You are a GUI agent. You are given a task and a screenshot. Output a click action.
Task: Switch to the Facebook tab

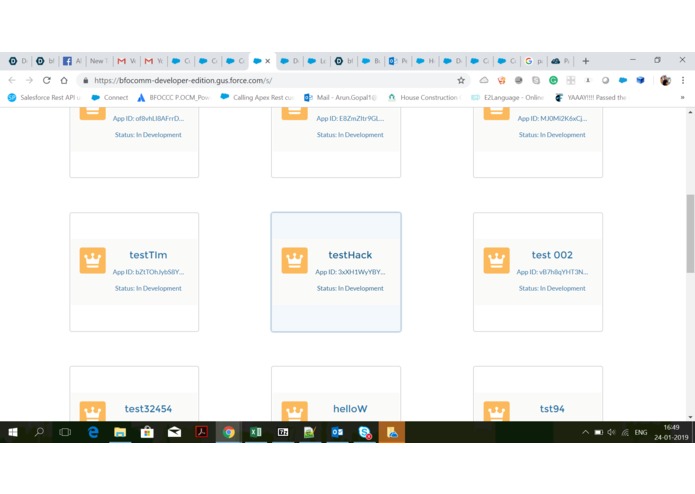[72, 61]
